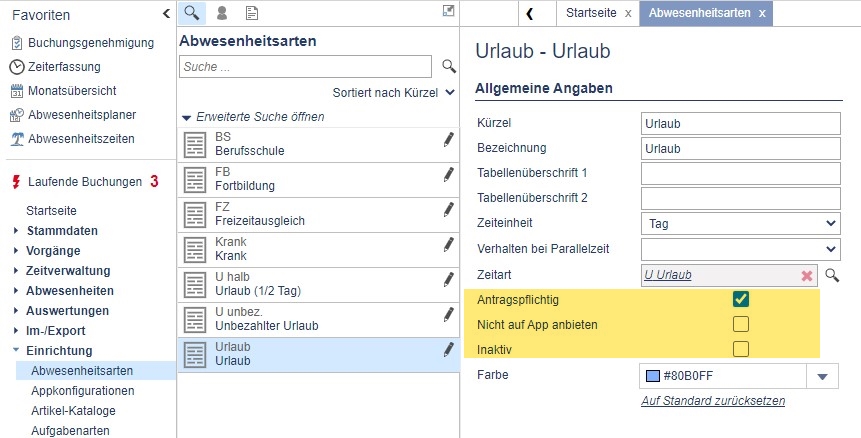Follow the U Urlaub Zeitart link
861x438 pixels.
[x=668, y=275]
